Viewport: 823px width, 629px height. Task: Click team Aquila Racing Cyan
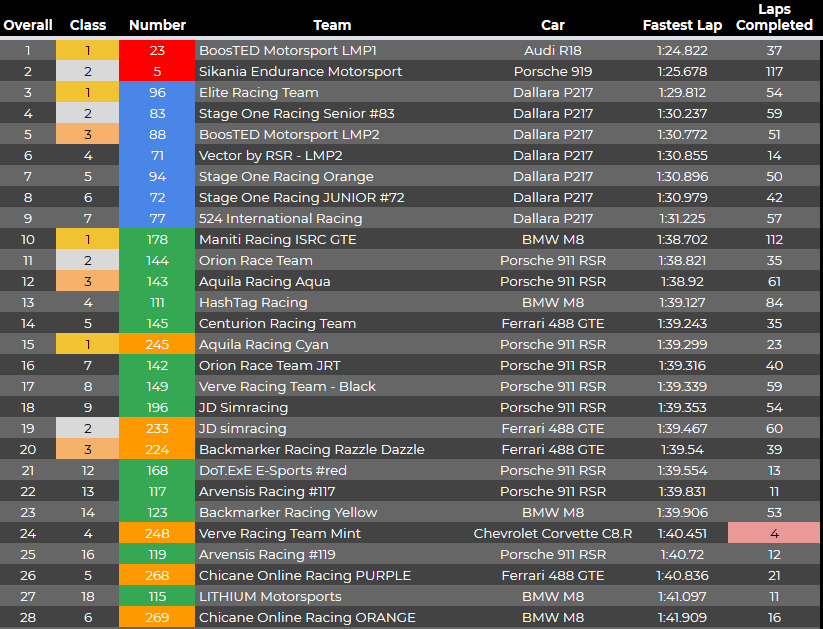[263, 344]
